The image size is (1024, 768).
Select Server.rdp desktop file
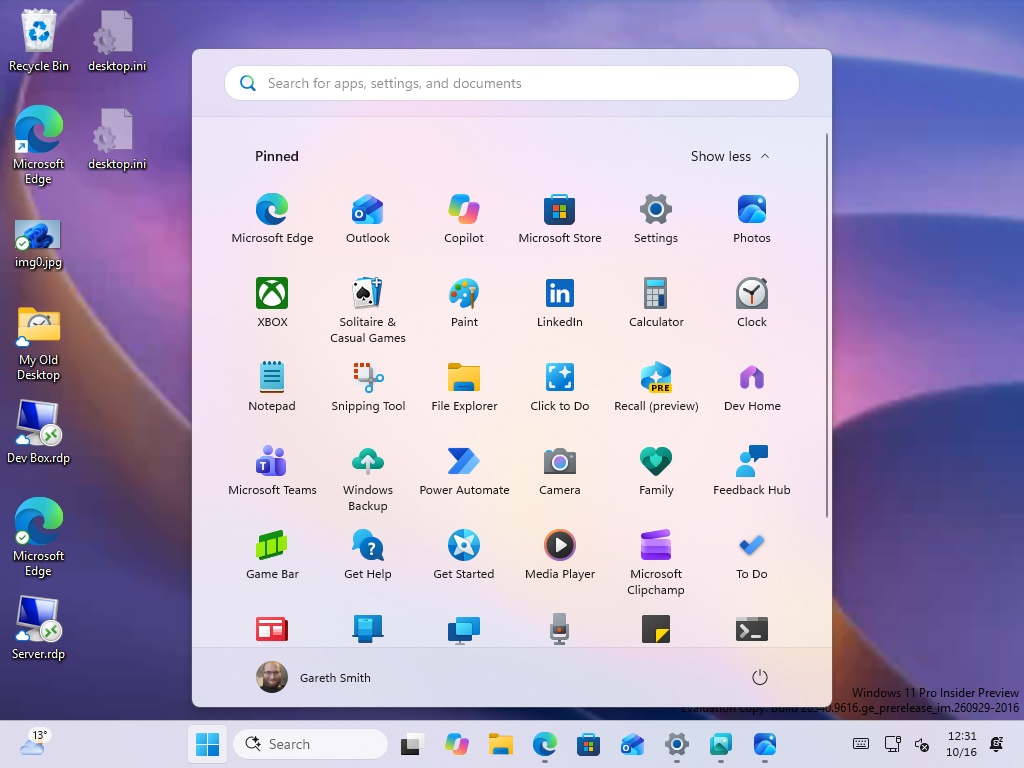click(39, 628)
